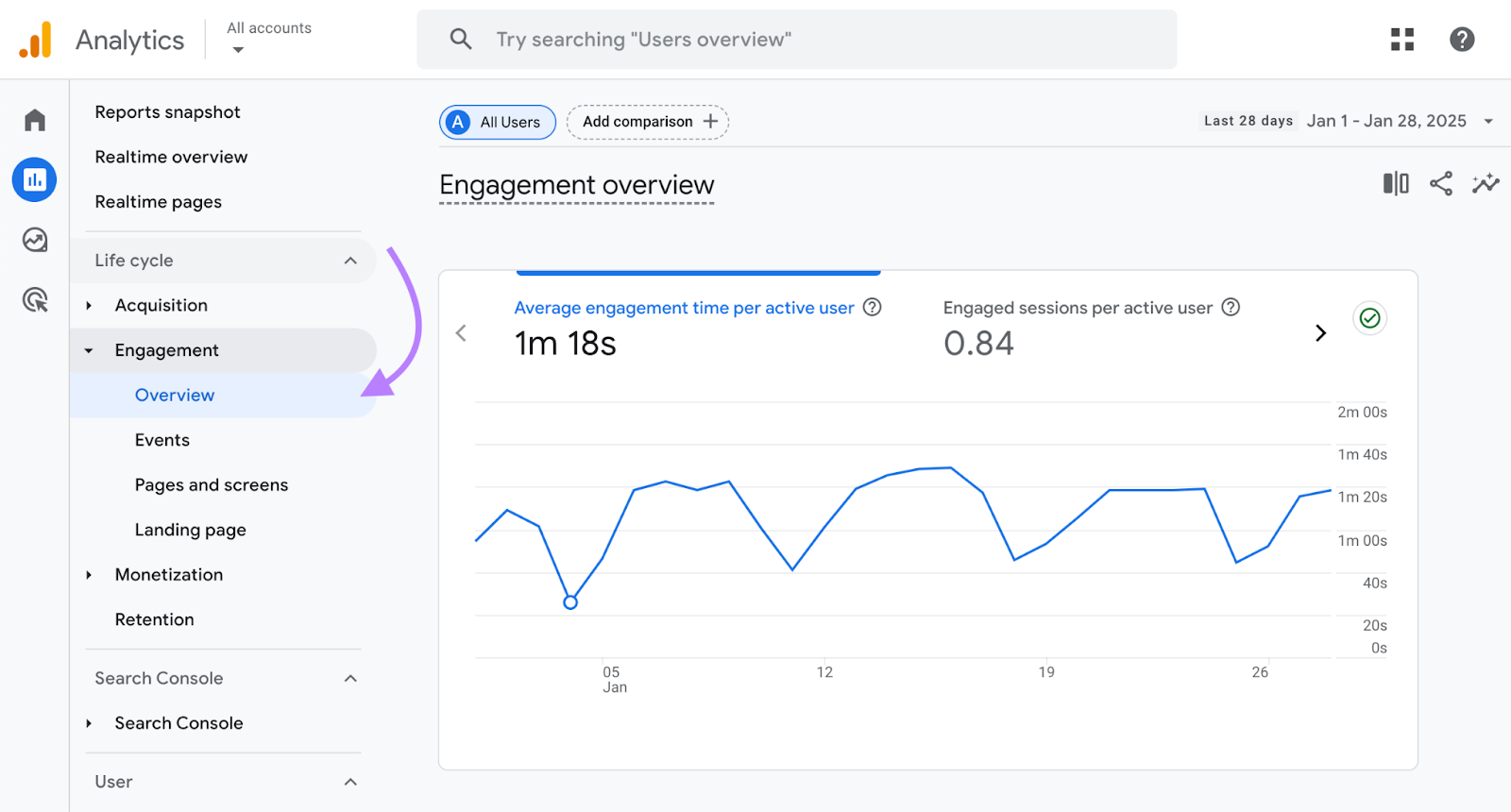Expand the Acquisition tree item

tap(89, 306)
